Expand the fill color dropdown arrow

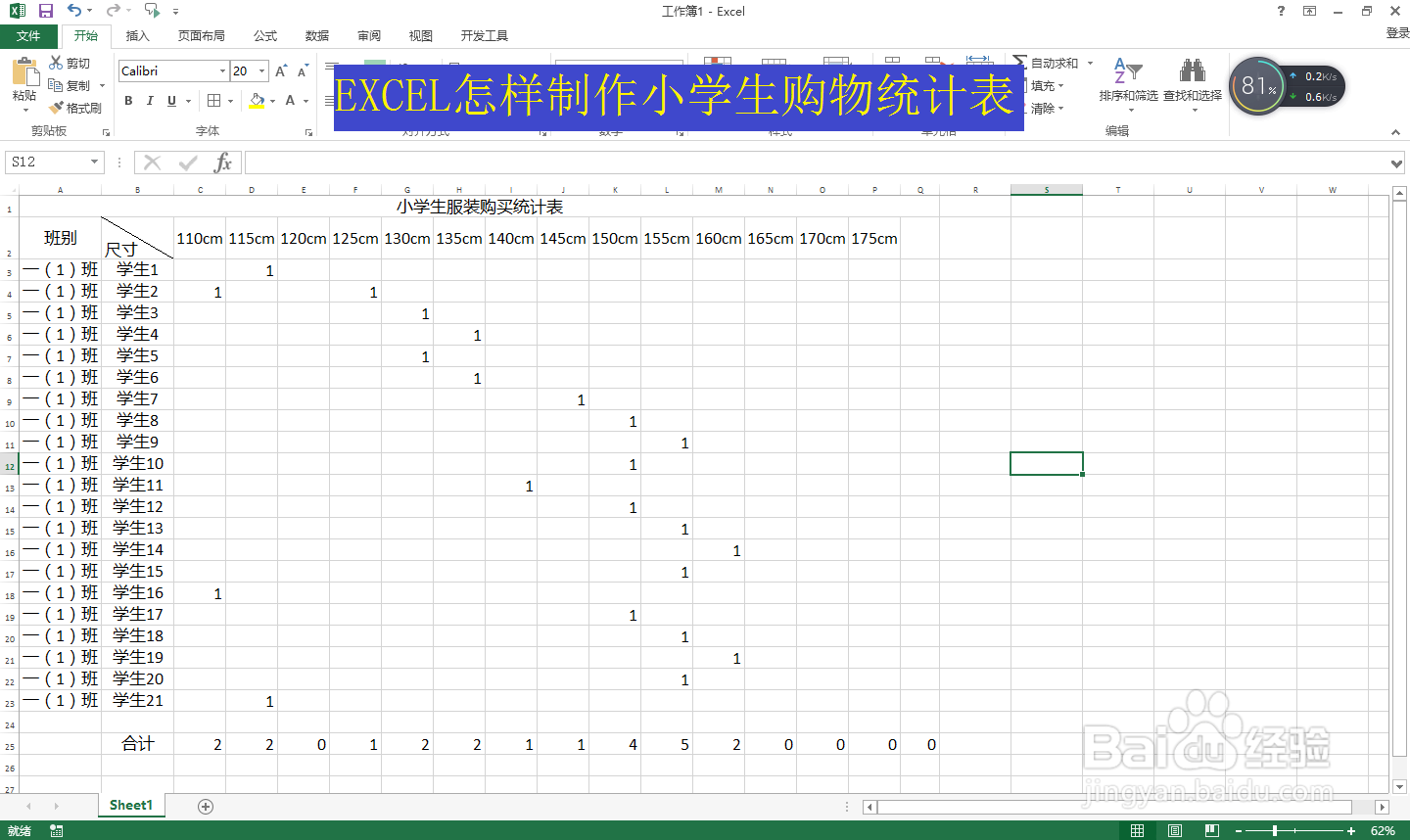(271, 101)
